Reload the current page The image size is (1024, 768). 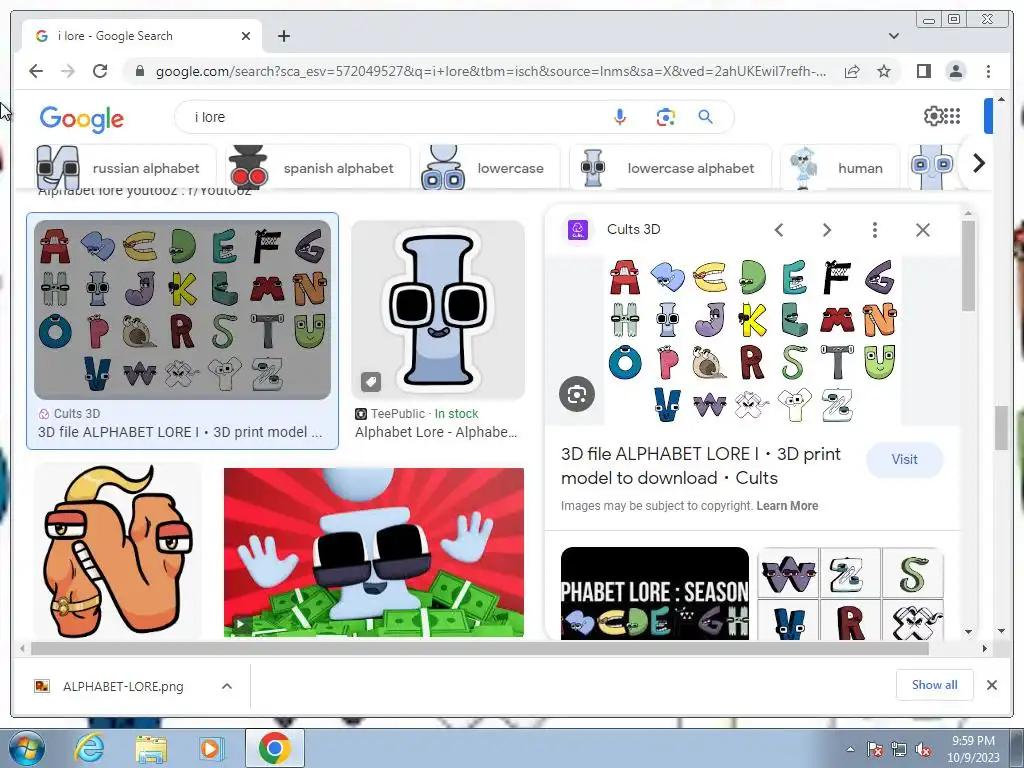pyautogui.click(x=100, y=71)
